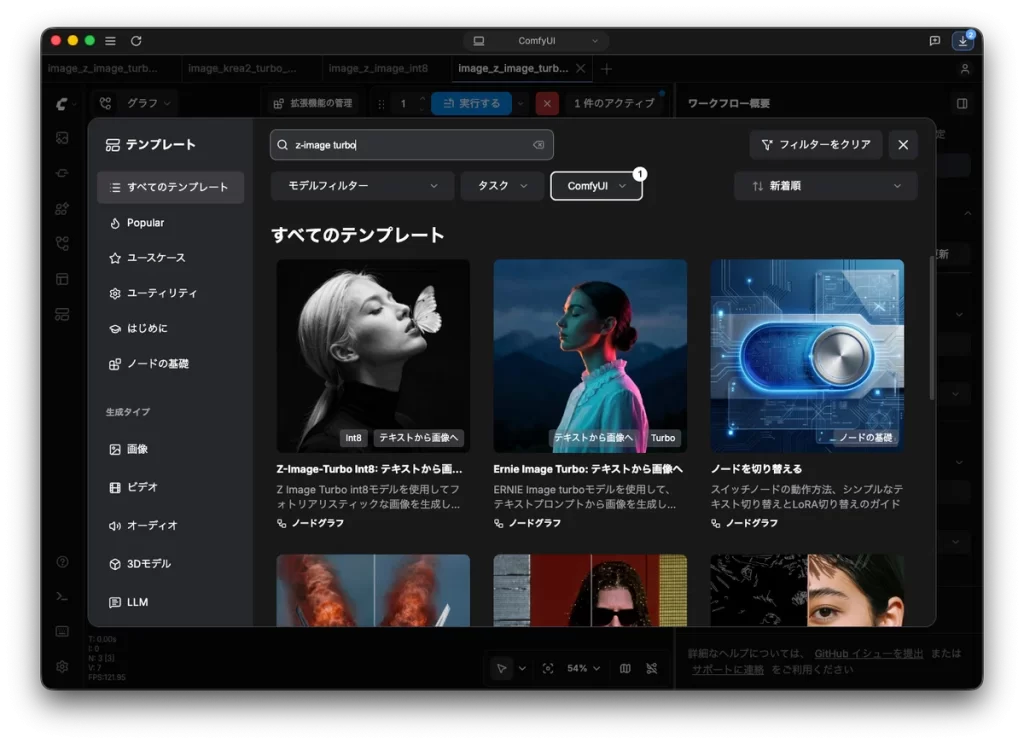The image size is (1024, 744).
Task: Select the ユーティリティ category
Action: [170, 293]
